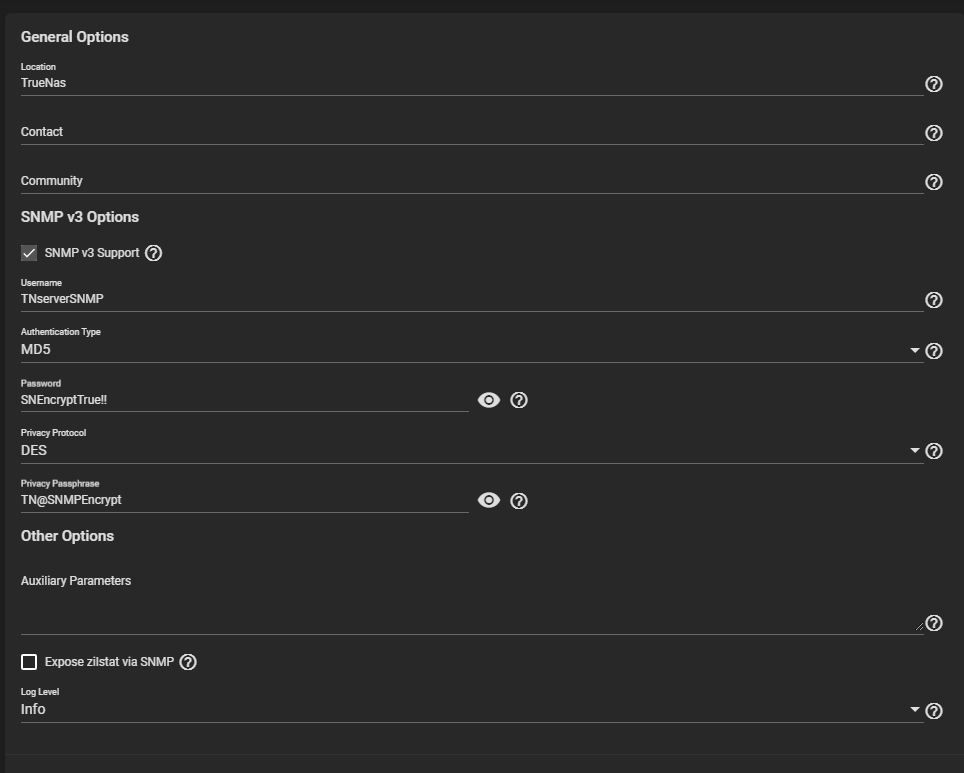Uncheck the SNMP v3 Support checkbox
This screenshot has height=773, width=964.
tap(29, 253)
